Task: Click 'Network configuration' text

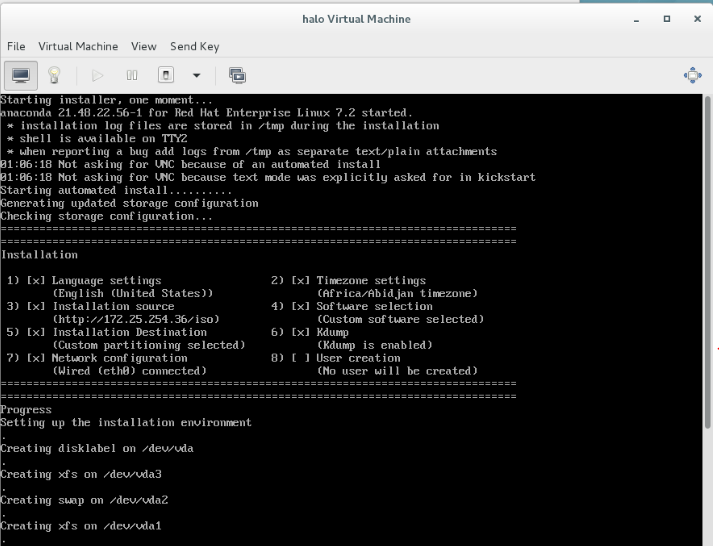Action: click(x=120, y=358)
